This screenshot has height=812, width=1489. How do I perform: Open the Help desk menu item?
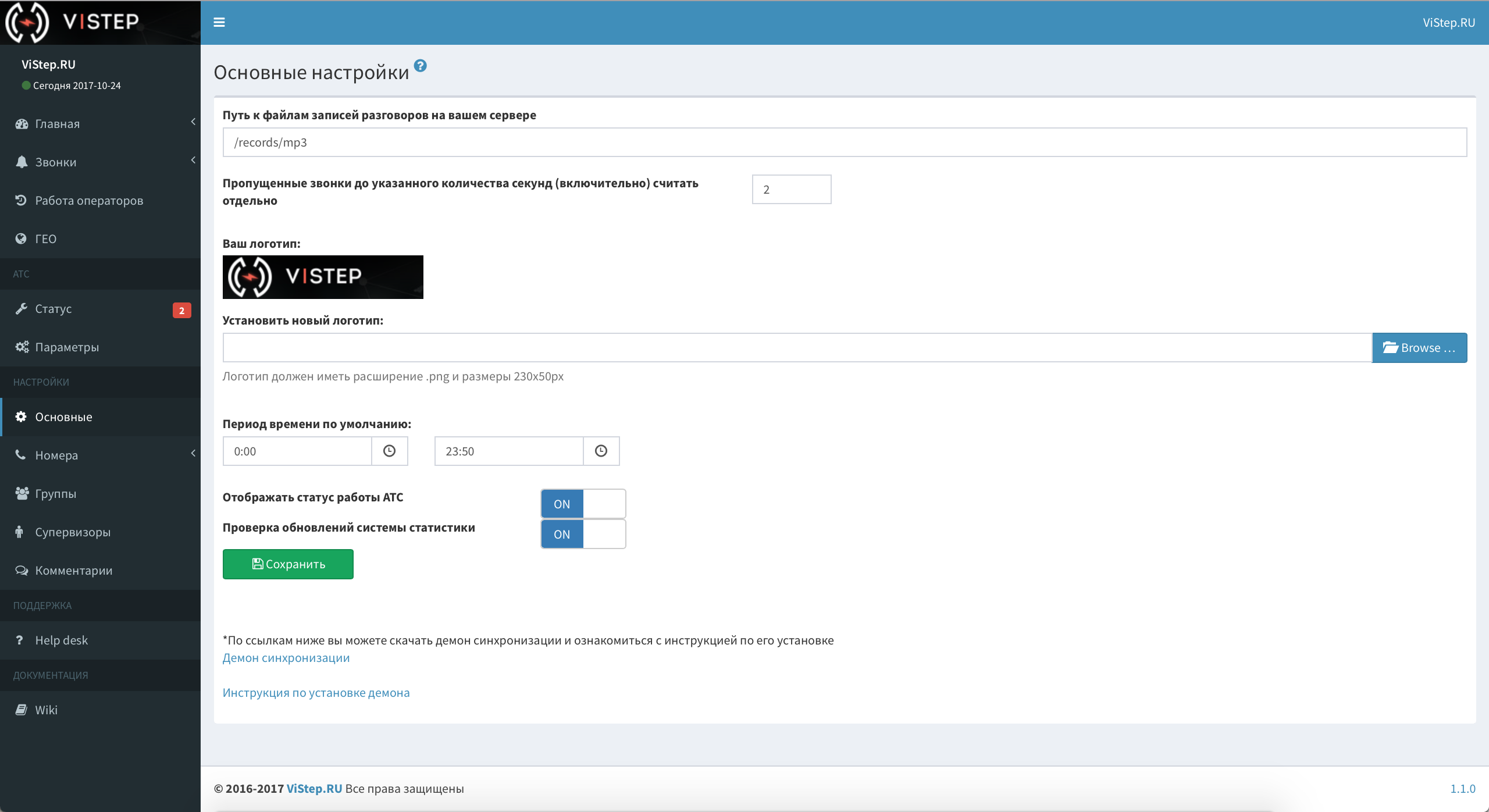[61, 640]
